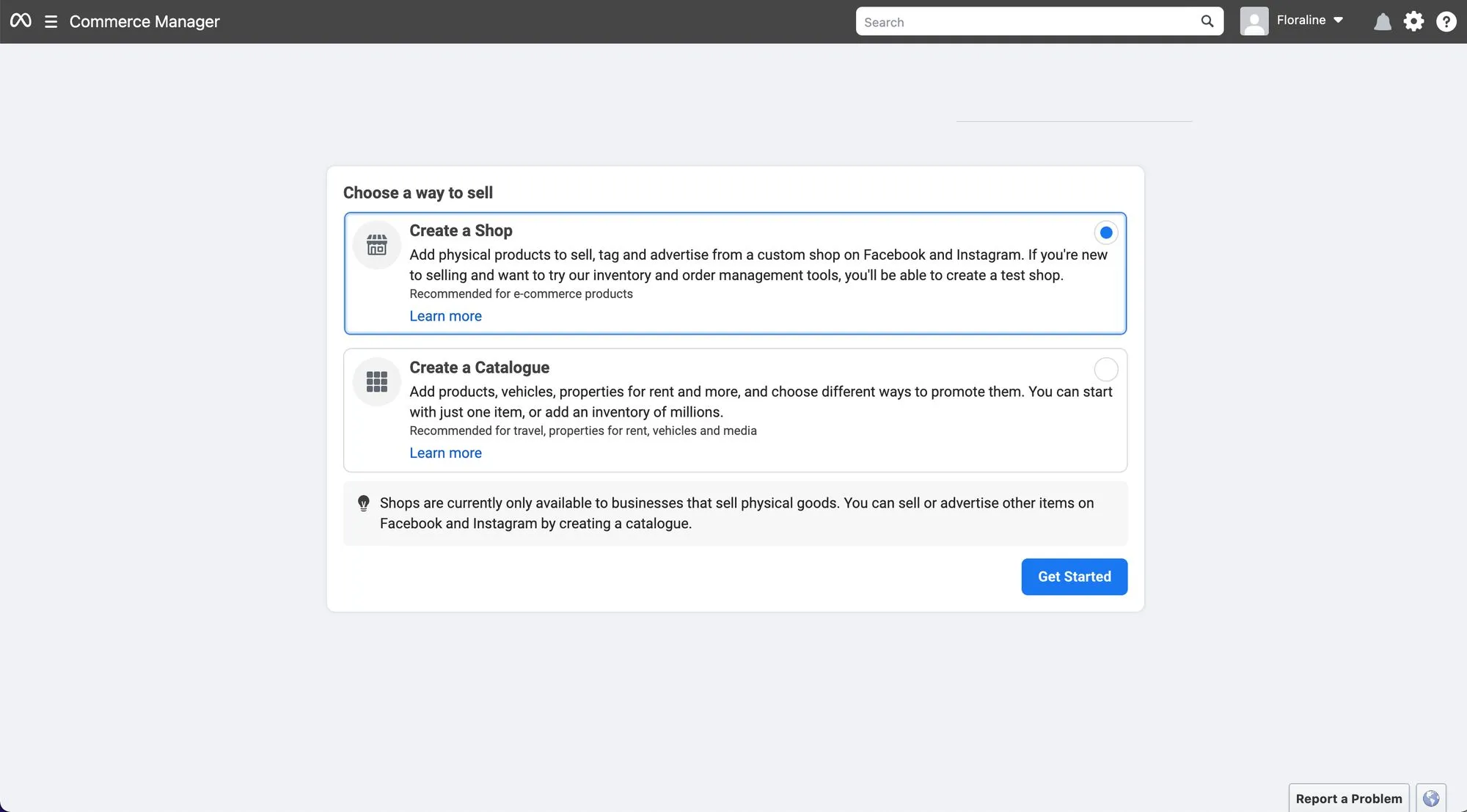This screenshot has height=812, width=1467.
Task: Open the hamburger navigation menu
Action: (51, 21)
